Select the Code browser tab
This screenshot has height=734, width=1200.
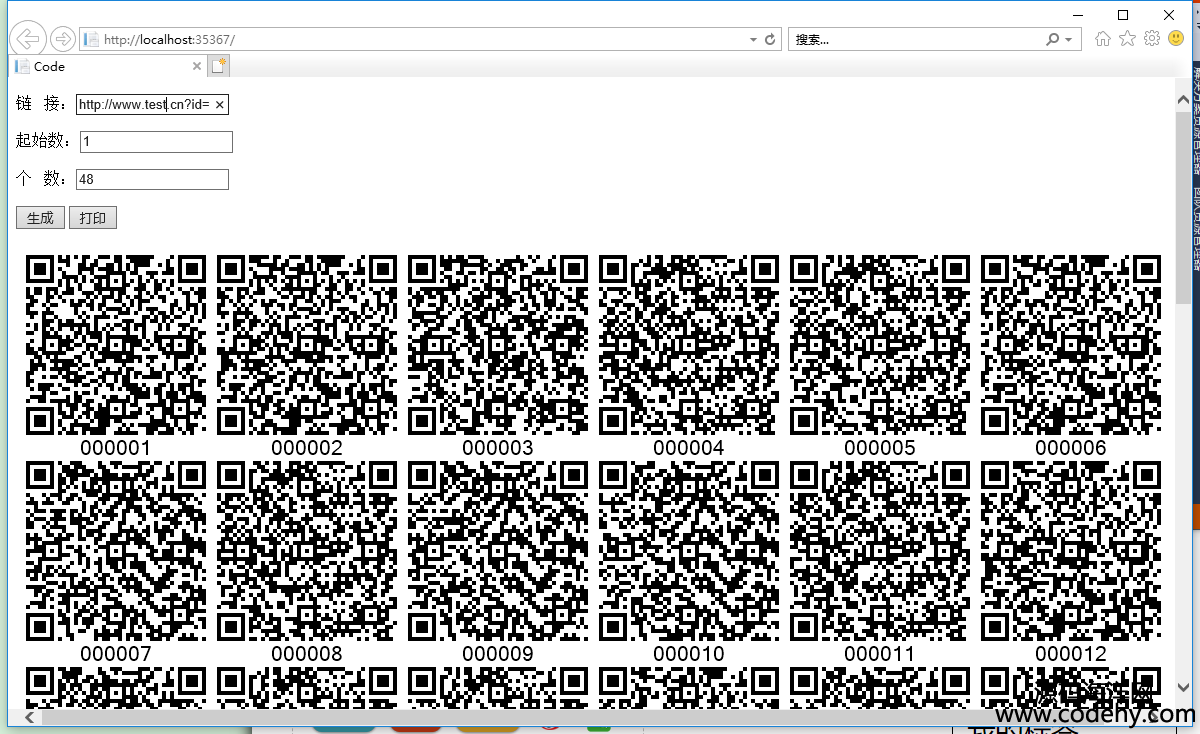pyautogui.click(x=107, y=66)
